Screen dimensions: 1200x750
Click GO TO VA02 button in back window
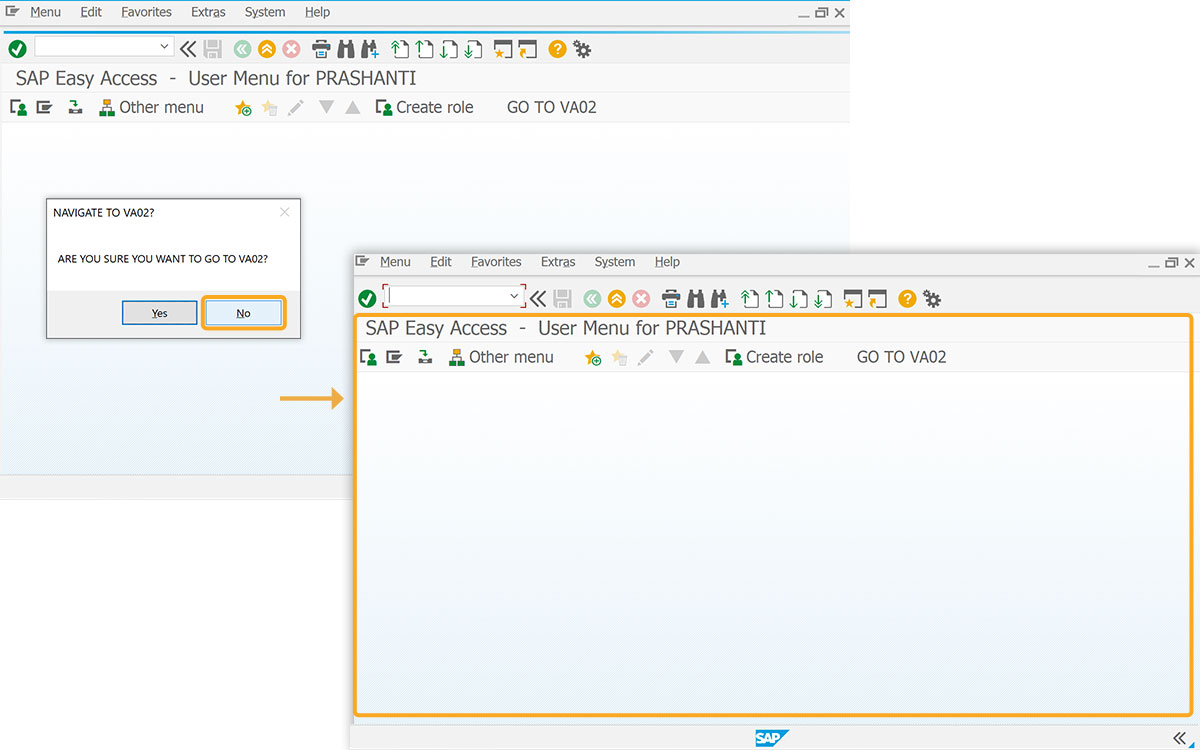pyautogui.click(x=552, y=108)
